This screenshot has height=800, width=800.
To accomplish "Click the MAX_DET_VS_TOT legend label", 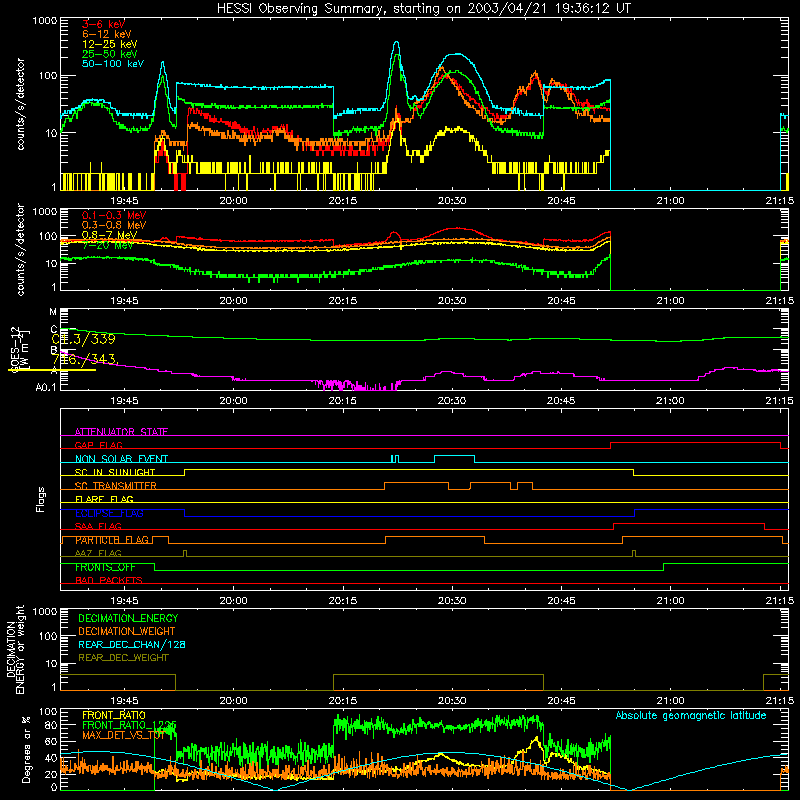I will pos(123,735).
